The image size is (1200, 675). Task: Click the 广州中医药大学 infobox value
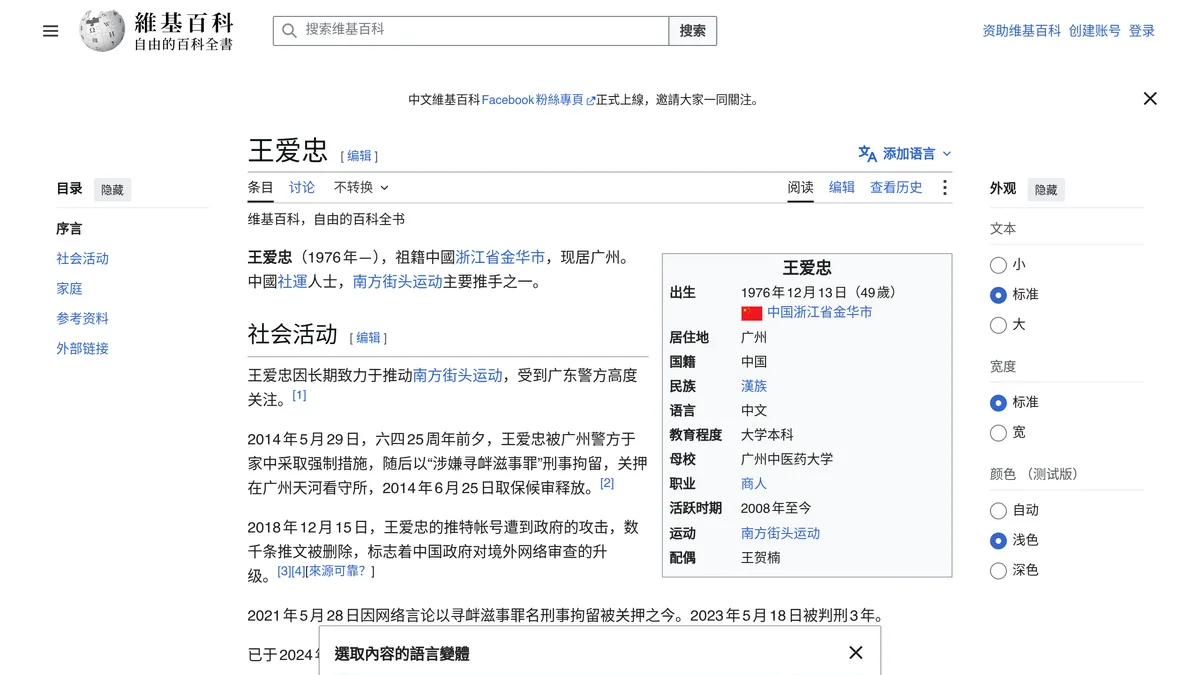pos(787,459)
